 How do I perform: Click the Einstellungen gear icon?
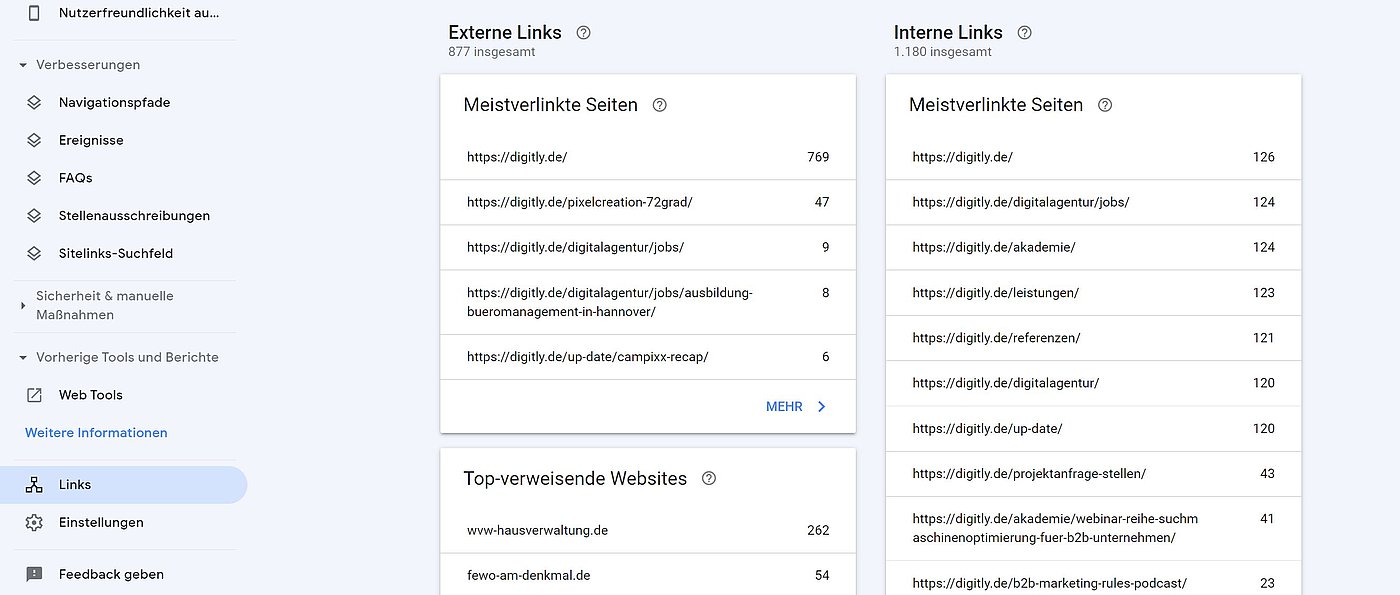[34, 523]
